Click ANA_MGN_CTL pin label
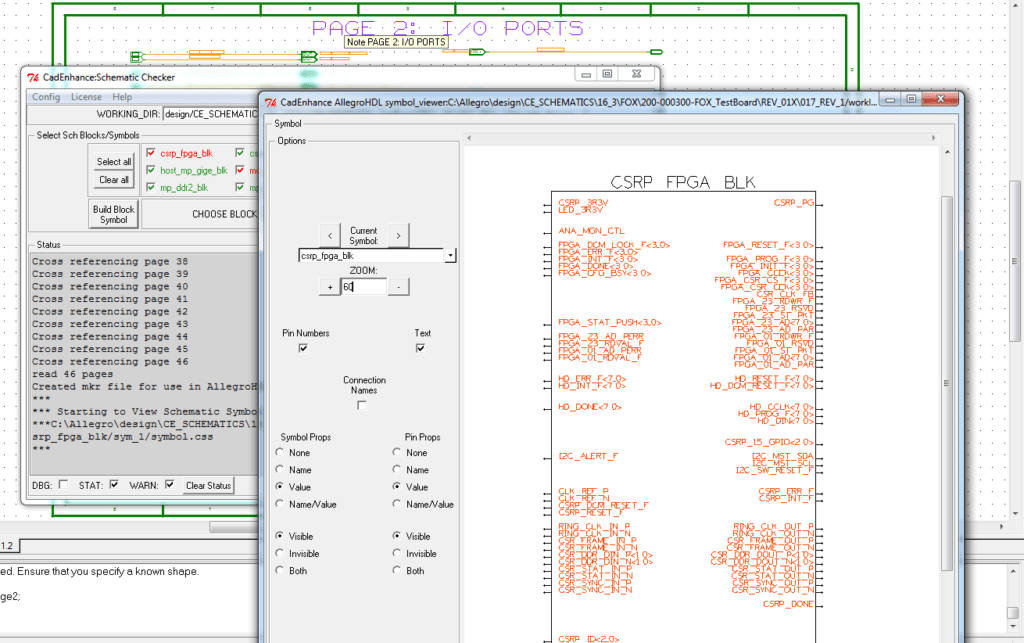The image size is (1024, 643). [x=591, y=231]
